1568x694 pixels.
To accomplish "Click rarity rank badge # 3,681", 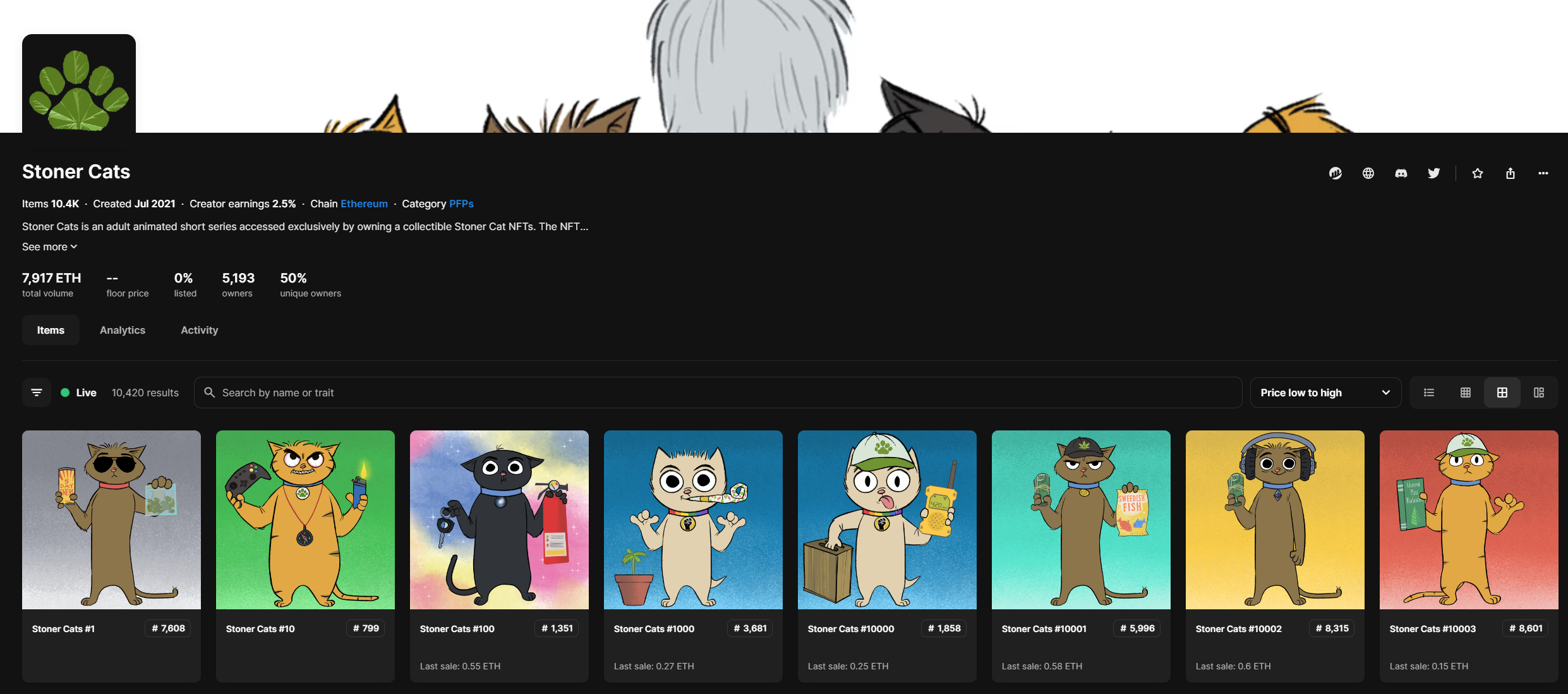I will point(751,628).
